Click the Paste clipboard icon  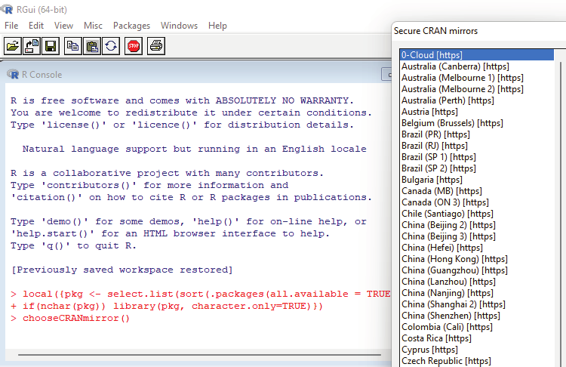92,46
